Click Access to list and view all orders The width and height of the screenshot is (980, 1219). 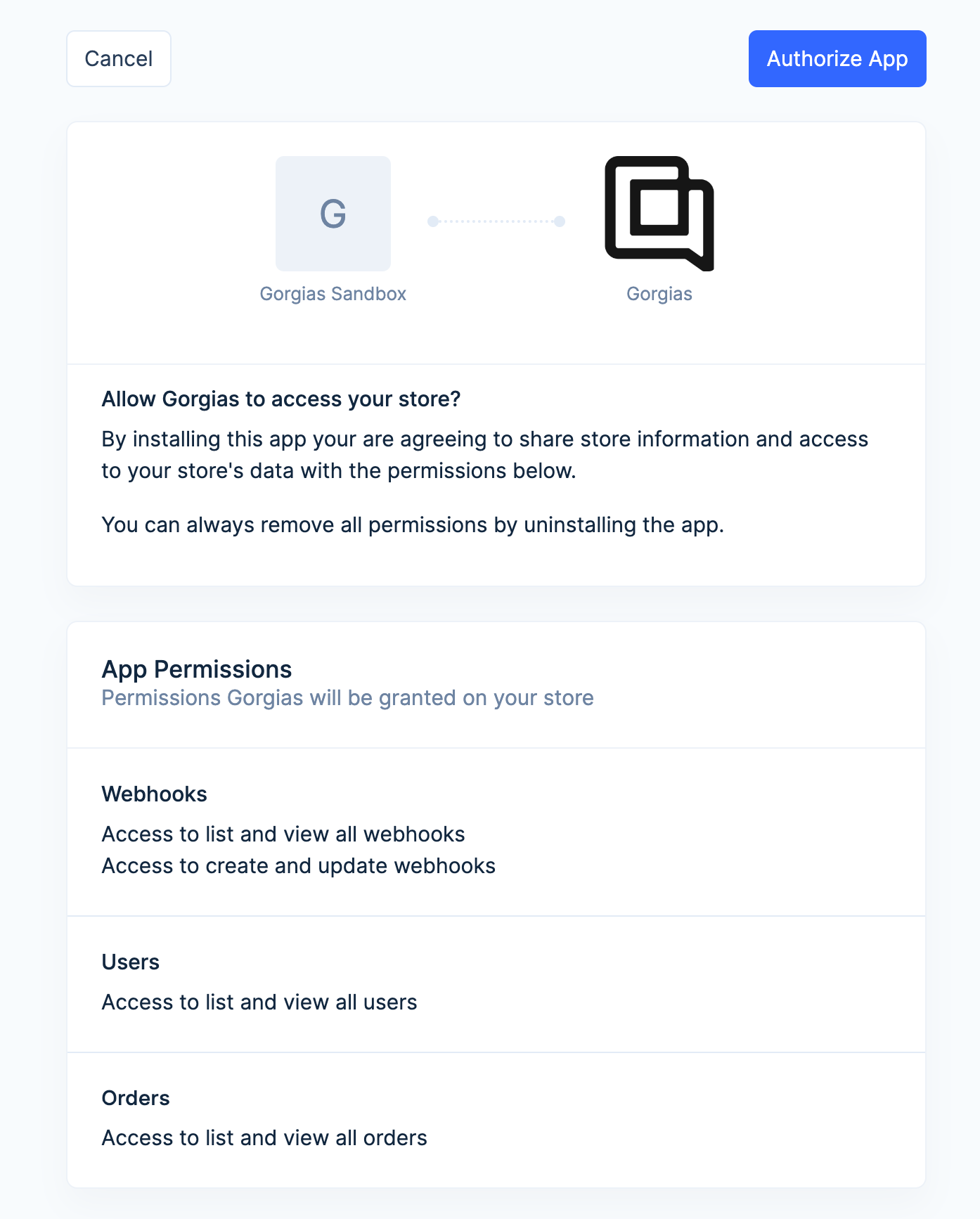point(264,1138)
